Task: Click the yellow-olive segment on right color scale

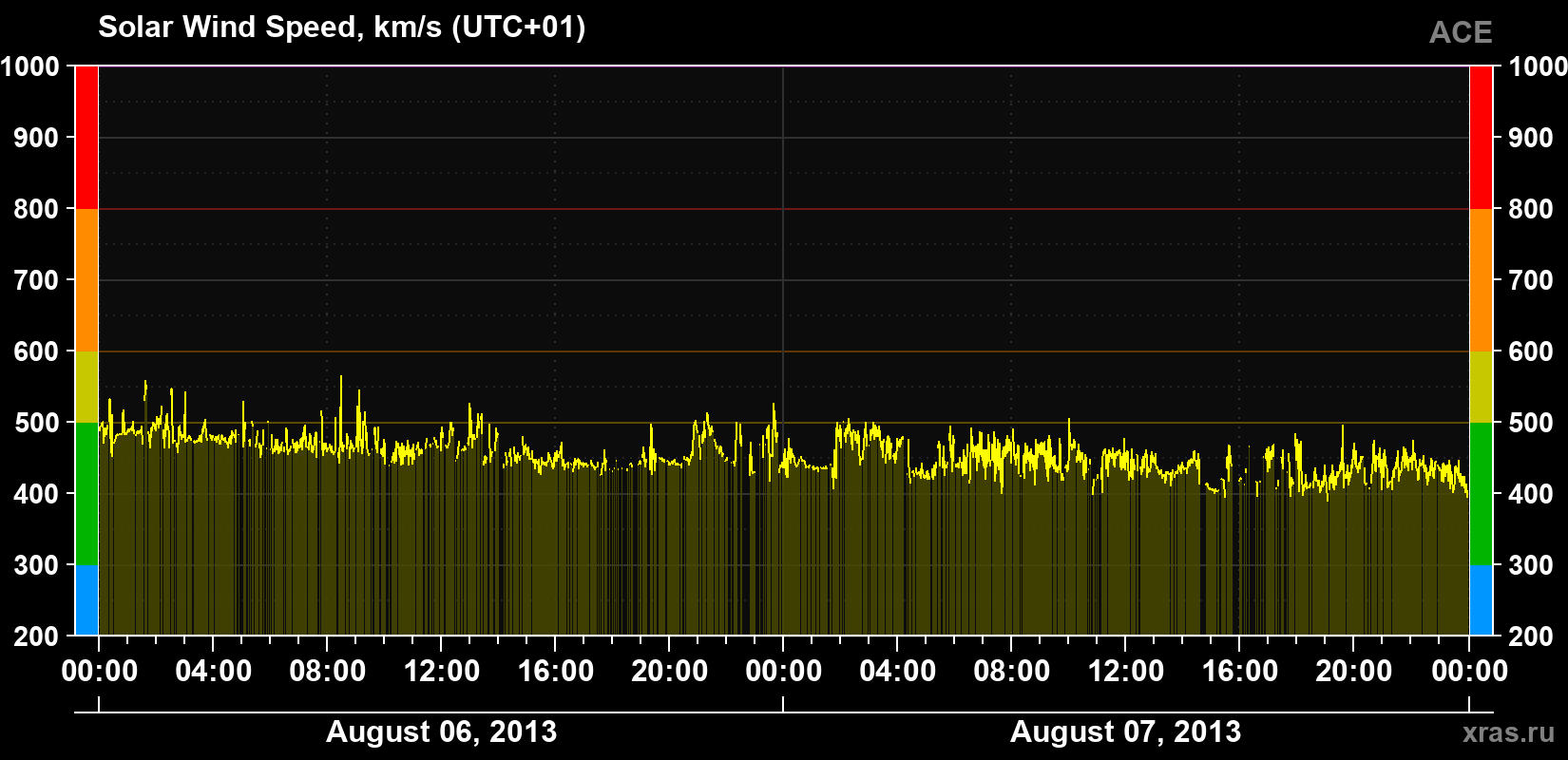Action: click(1481, 387)
